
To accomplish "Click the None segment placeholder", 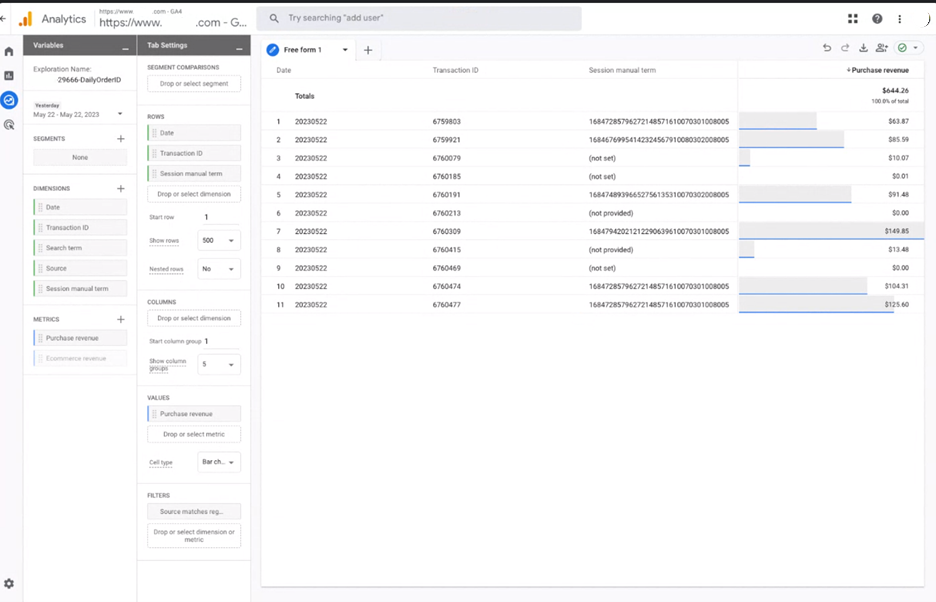I will tap(80, 158).
